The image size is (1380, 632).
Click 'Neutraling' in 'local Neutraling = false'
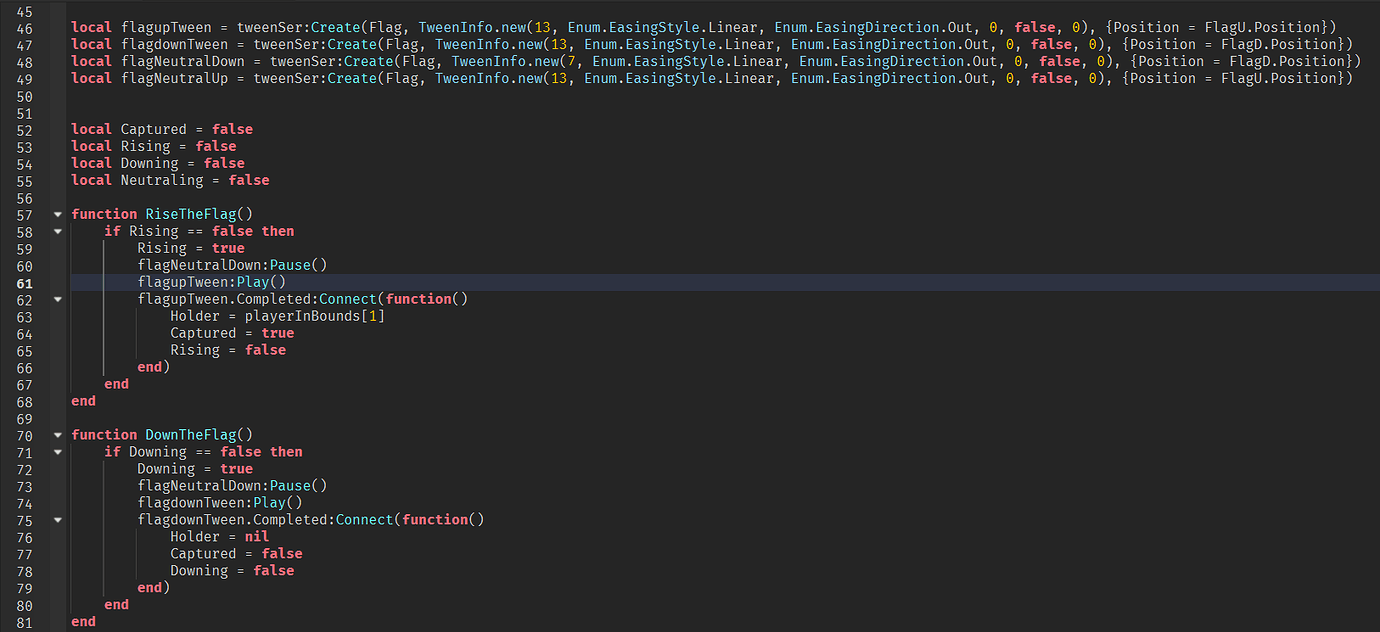[162, 180]
